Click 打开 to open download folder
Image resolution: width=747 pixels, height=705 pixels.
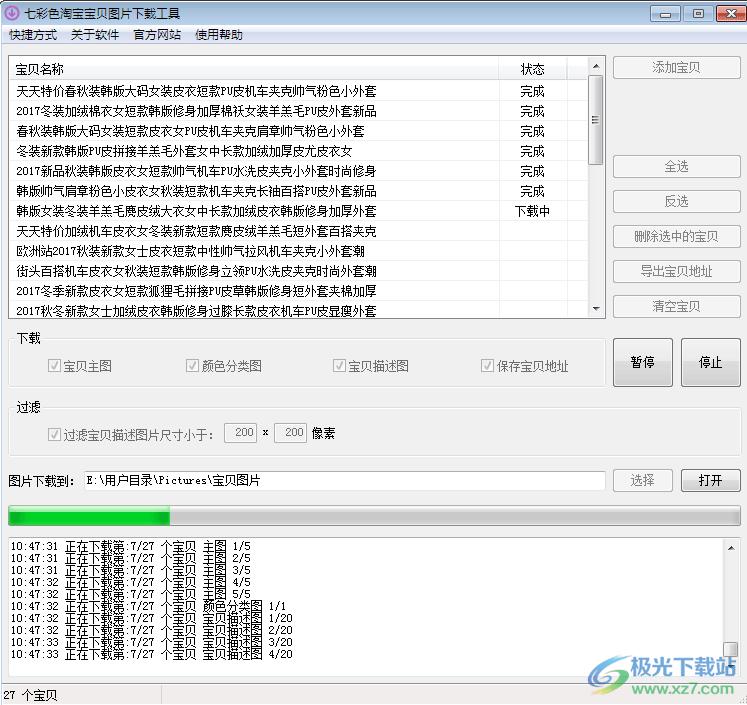(710, 480)
